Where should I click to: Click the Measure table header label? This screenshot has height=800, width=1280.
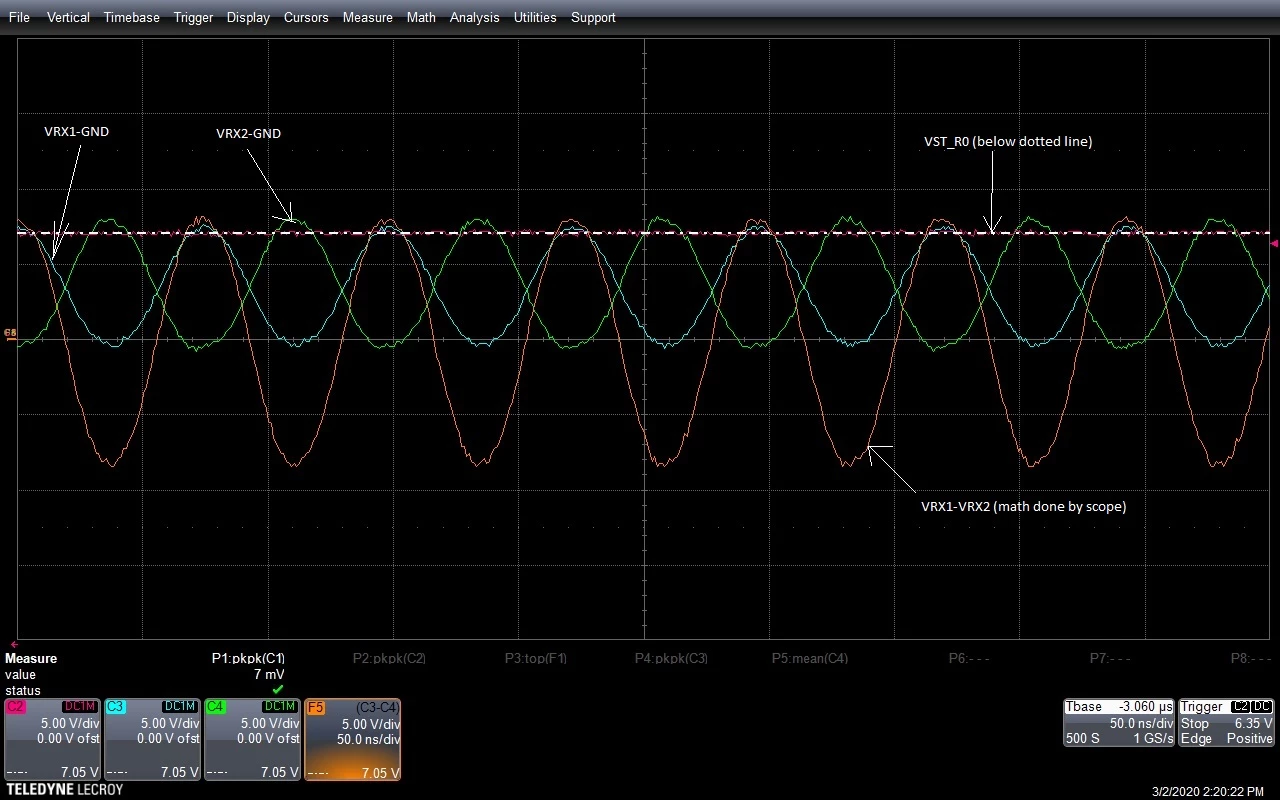coord(31,658)
